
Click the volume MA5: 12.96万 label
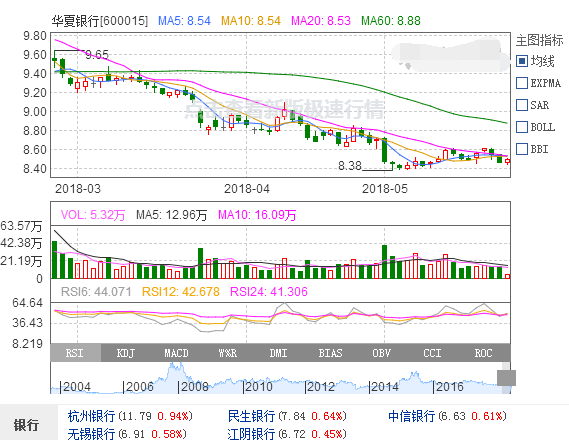(172, 215)
